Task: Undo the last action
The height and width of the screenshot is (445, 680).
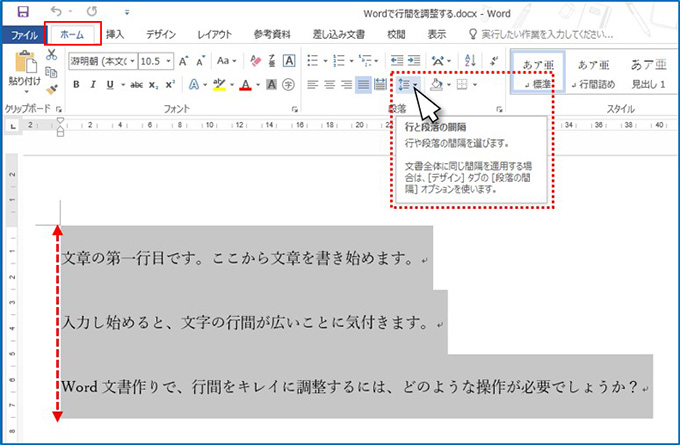Action: point(57,12)
